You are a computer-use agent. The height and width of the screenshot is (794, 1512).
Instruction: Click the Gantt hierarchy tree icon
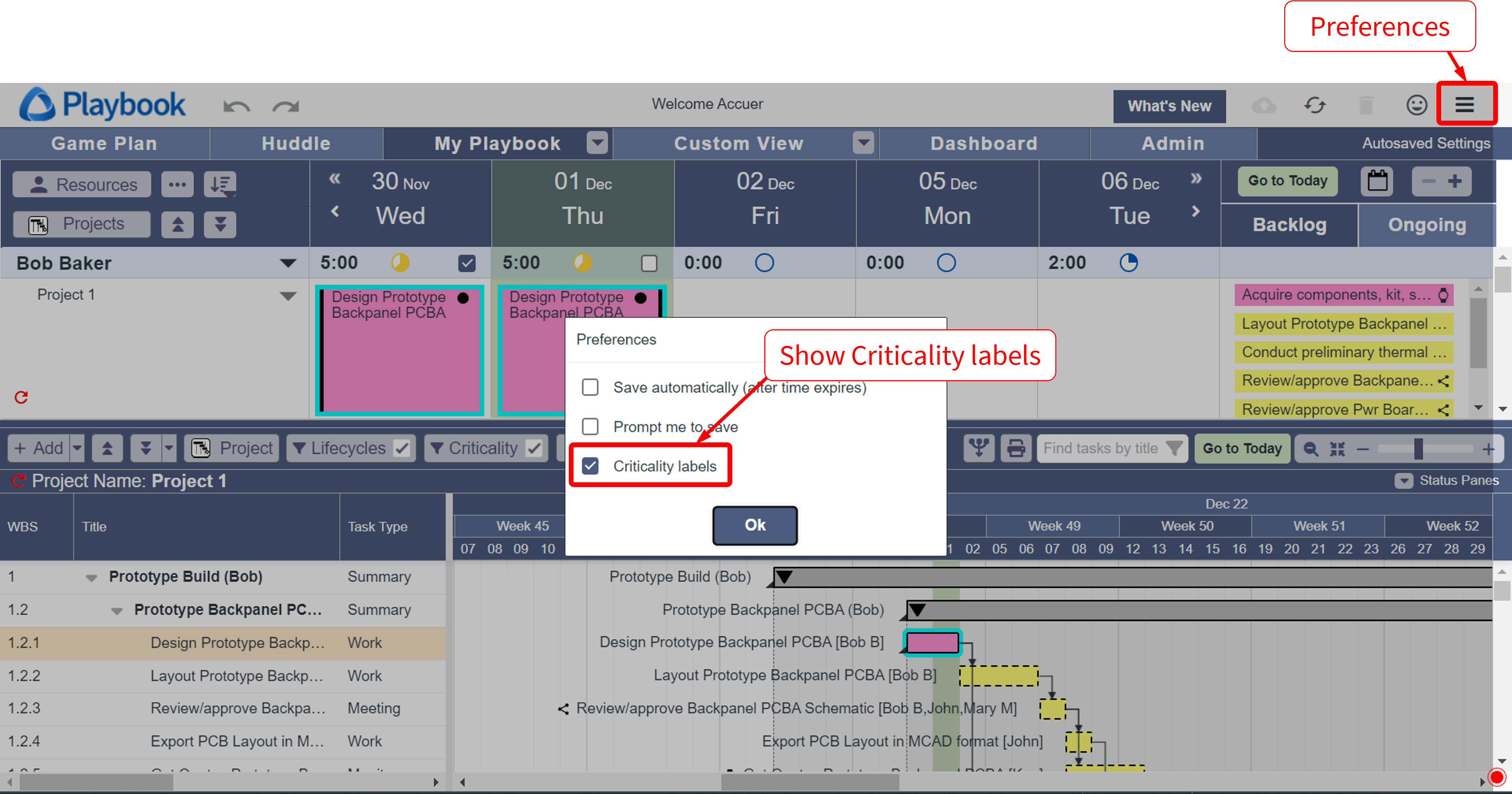978,448
